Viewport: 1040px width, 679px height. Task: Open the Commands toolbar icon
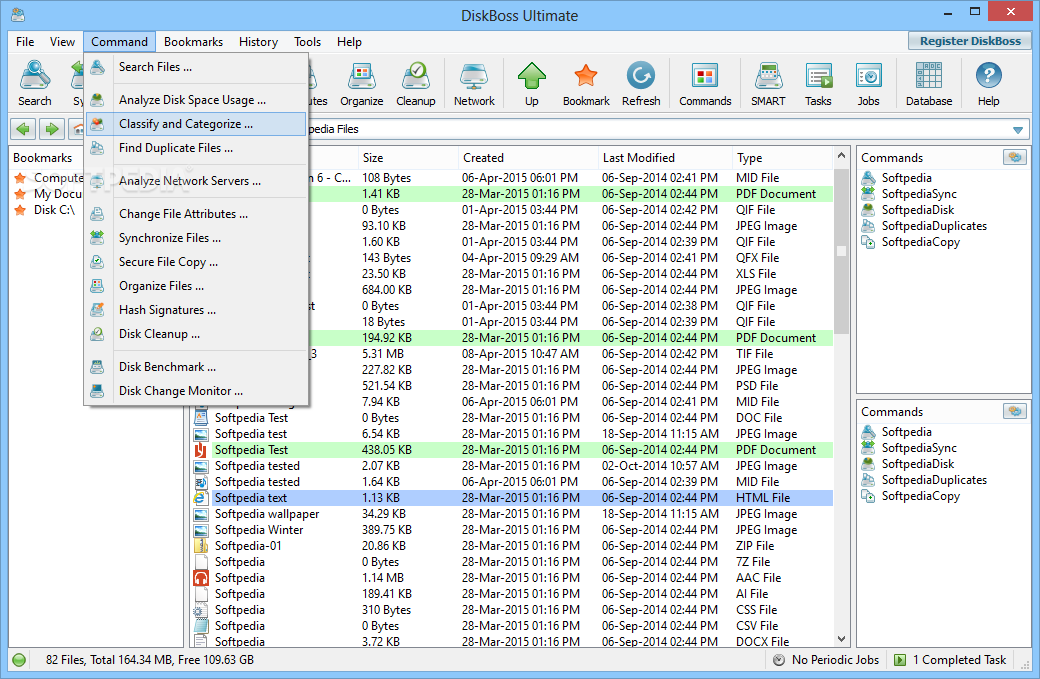coord(705,83)
